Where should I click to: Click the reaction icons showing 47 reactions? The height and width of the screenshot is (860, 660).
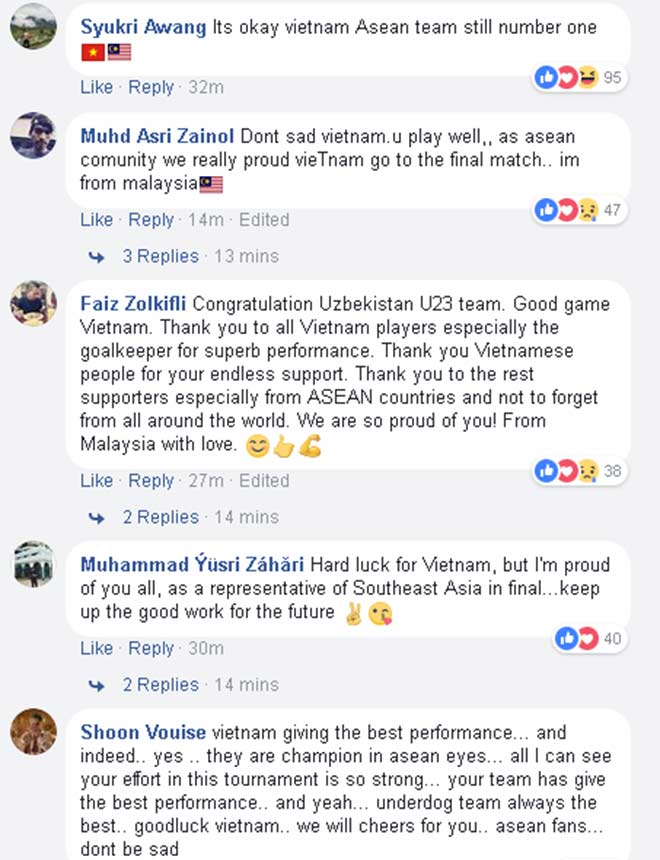[566, 210]
